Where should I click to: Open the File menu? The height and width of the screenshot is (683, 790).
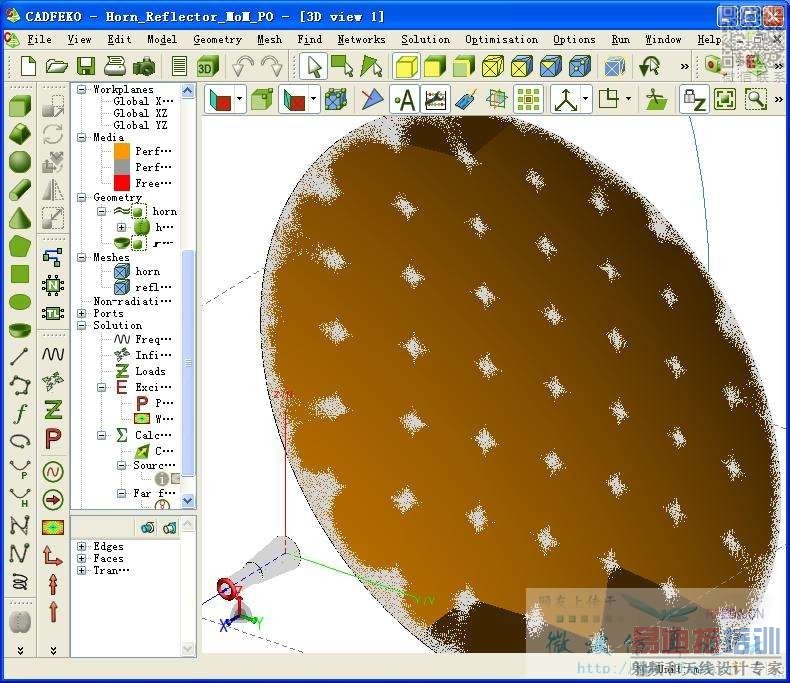point(39,39)
